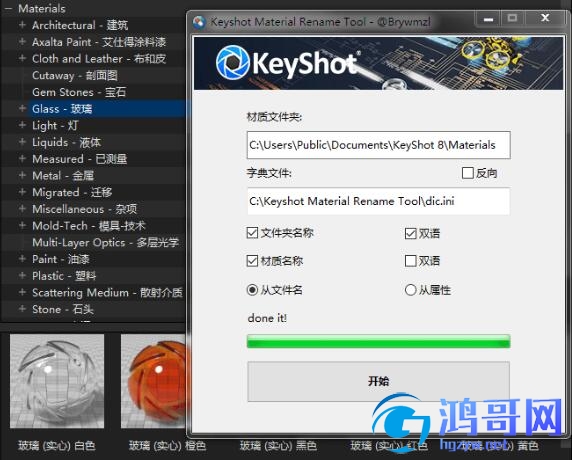The width and height of the screenshot is (572, 460).
Task: Expand the Architectural - 建筑 folder
Action: 22,25
